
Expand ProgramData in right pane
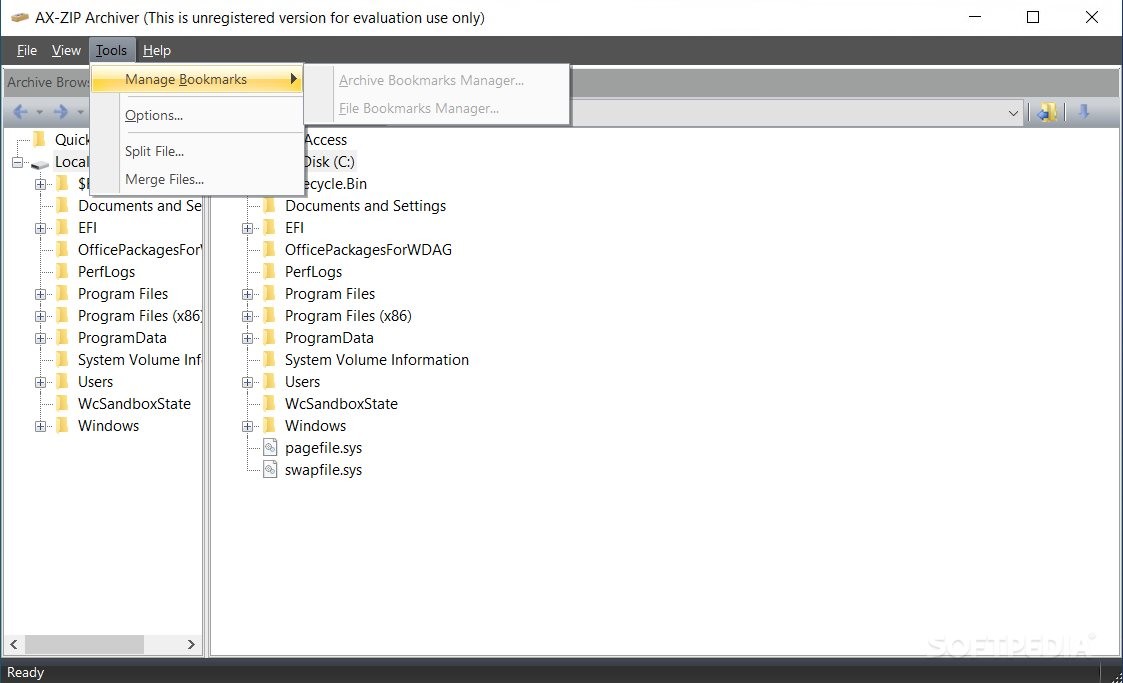coord(247,339)
